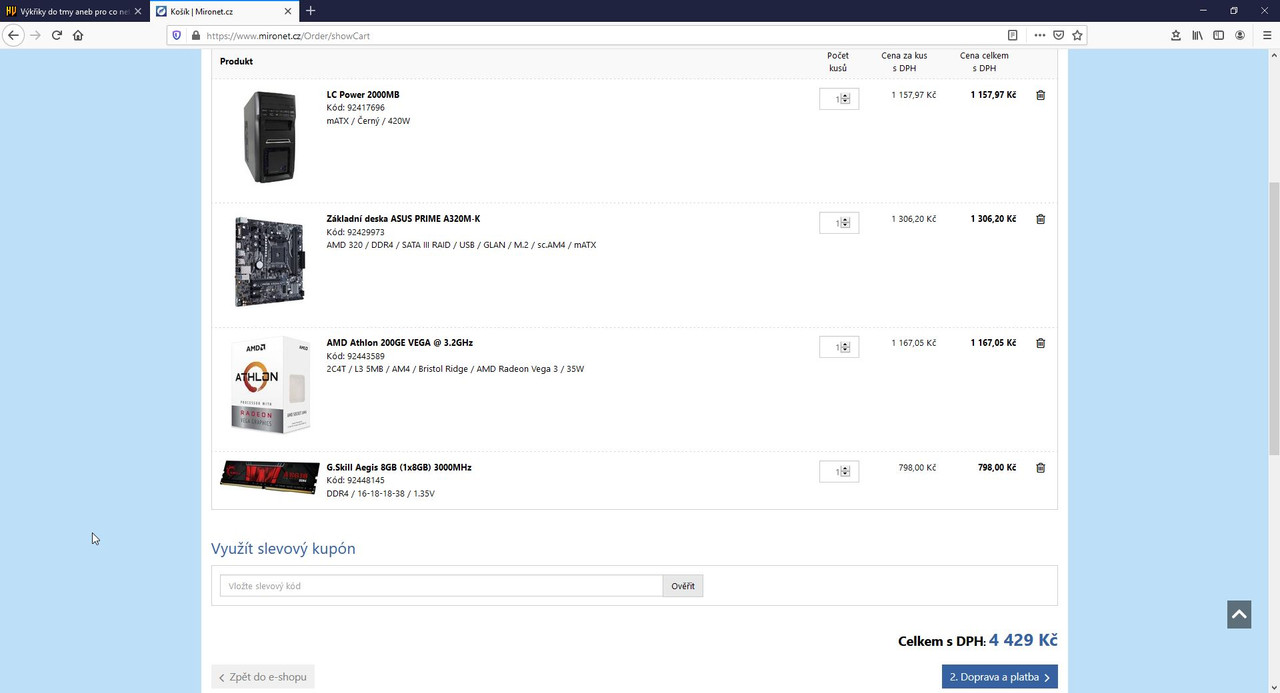View LC Power case thumbnail
The width and height of the screenshot is (1280, 693).
(270, 137)
